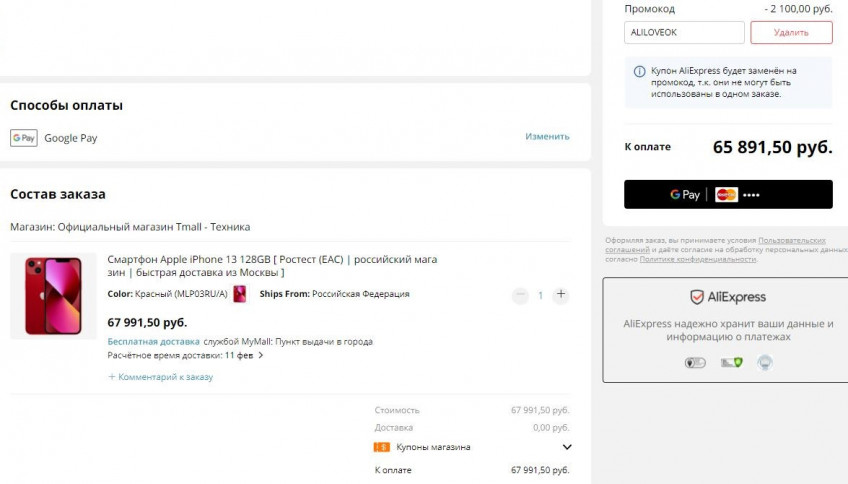Click Изменить to change payment method
The height and width of the screenshot is (484, 848).
(x=547, y=136)
